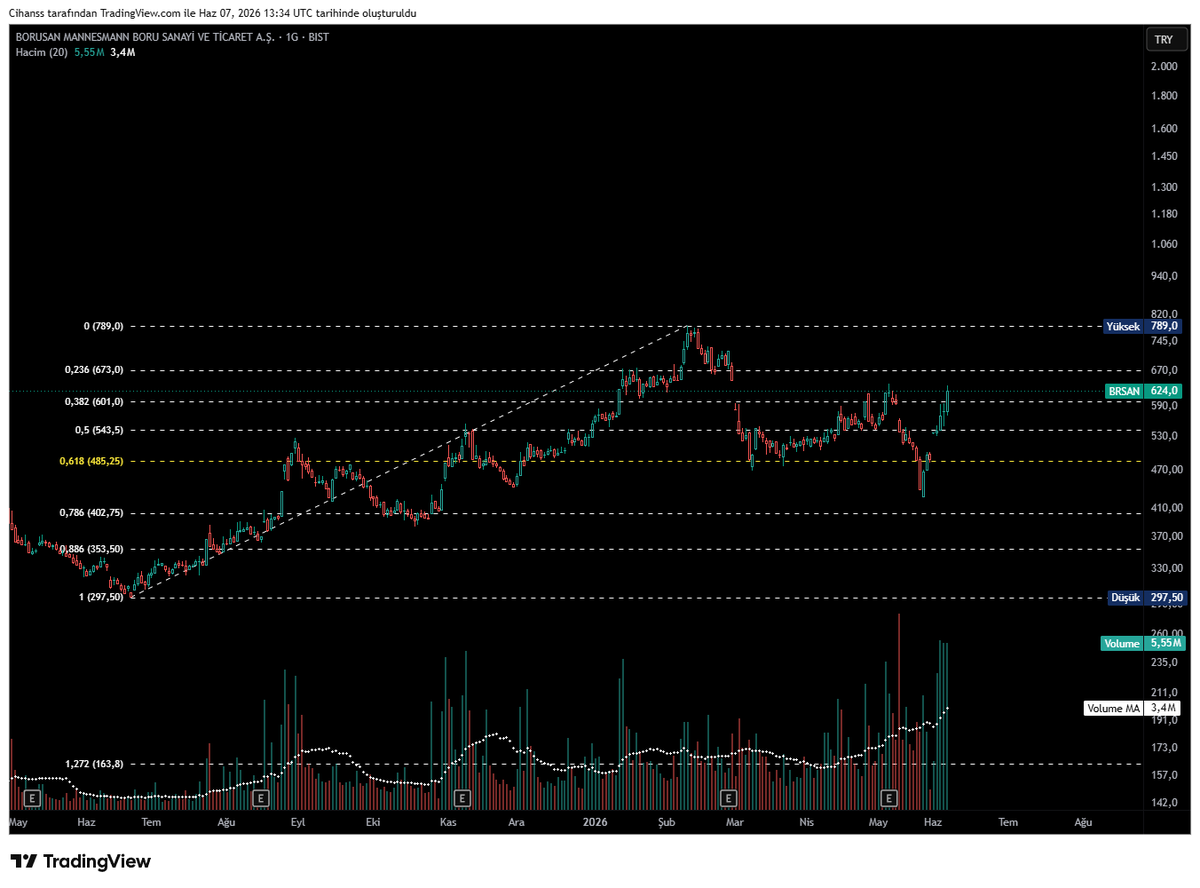This screenshot has width=1200, height=888.
Task: Click the Eki month on time axis
Action: click(x=373, y=823)
